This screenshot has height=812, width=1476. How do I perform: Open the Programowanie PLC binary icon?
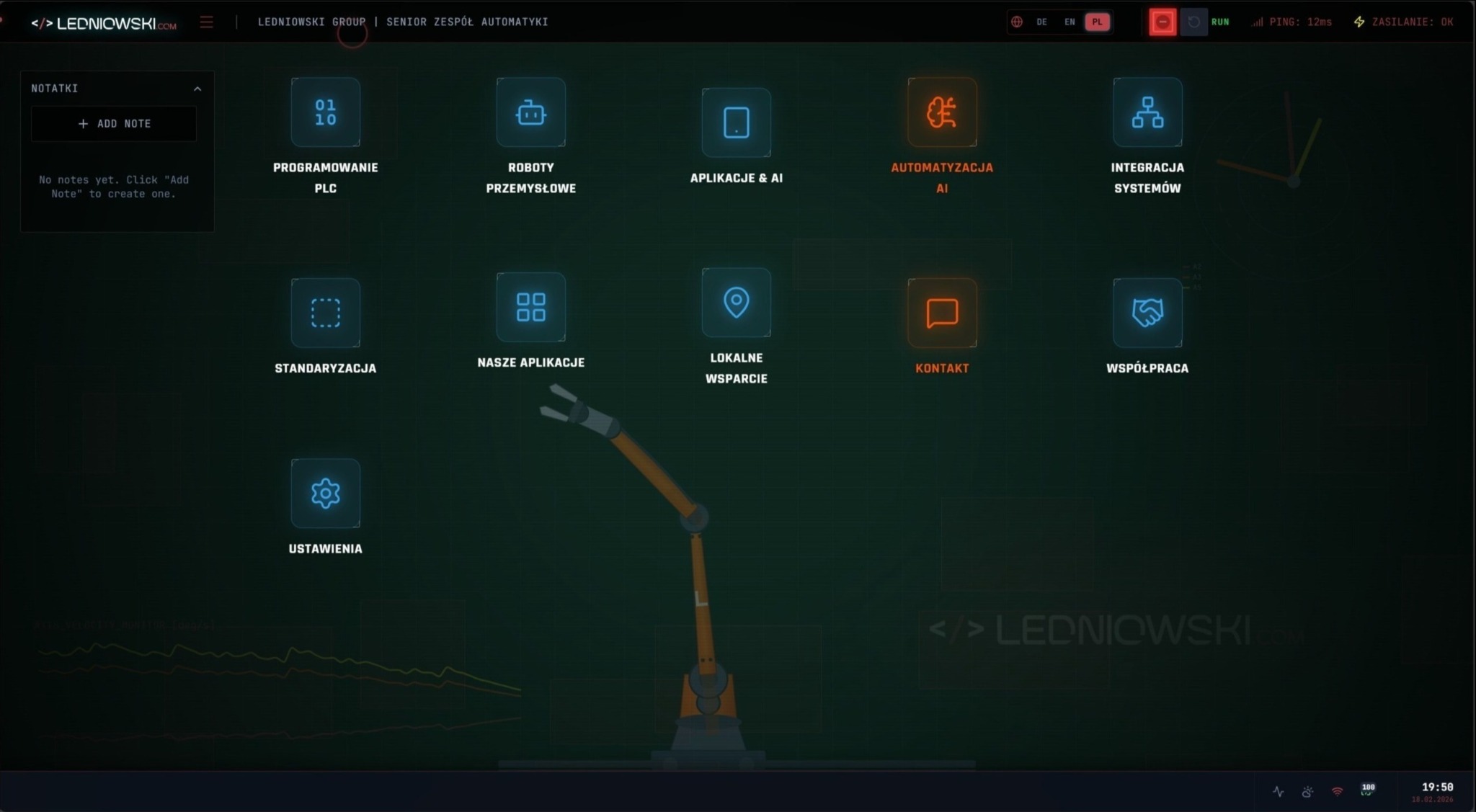pos(325,112)
